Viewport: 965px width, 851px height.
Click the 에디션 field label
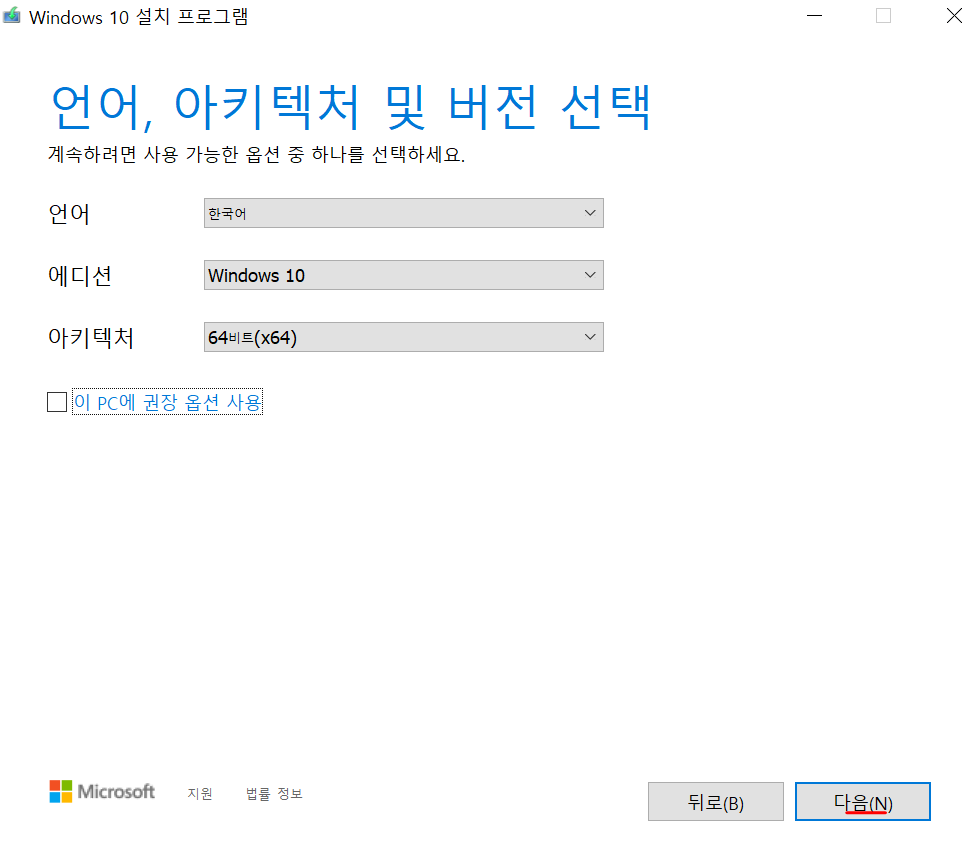(x=80, y=276)
